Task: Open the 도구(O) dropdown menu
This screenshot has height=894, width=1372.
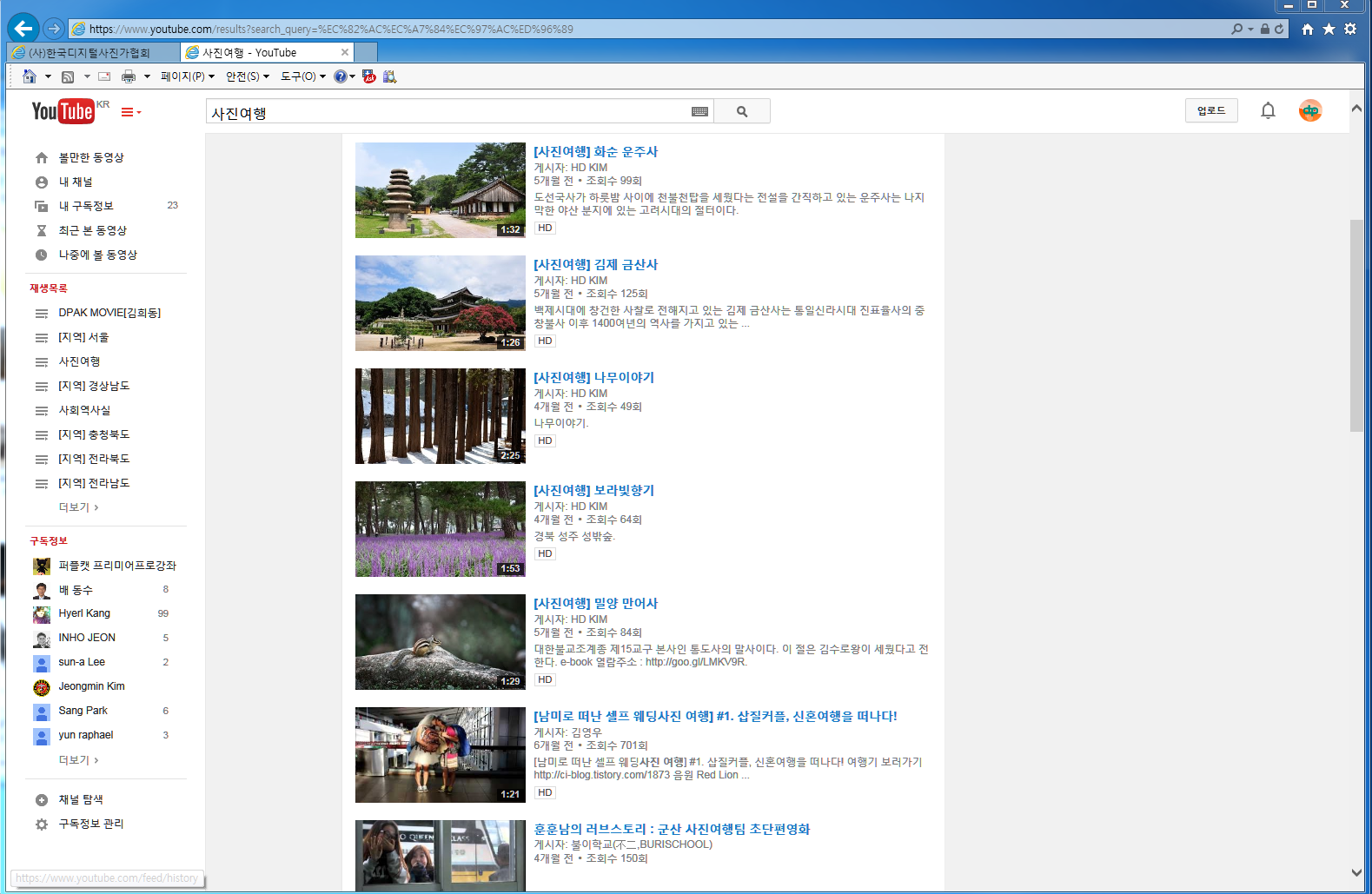Action: tap(302, 76)
